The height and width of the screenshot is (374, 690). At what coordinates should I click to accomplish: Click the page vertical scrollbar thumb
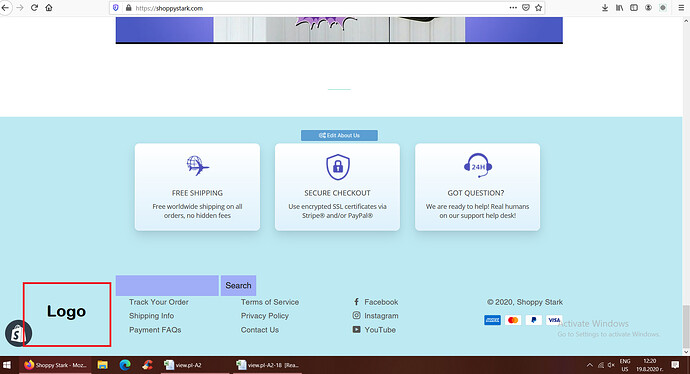coord(686,326)
